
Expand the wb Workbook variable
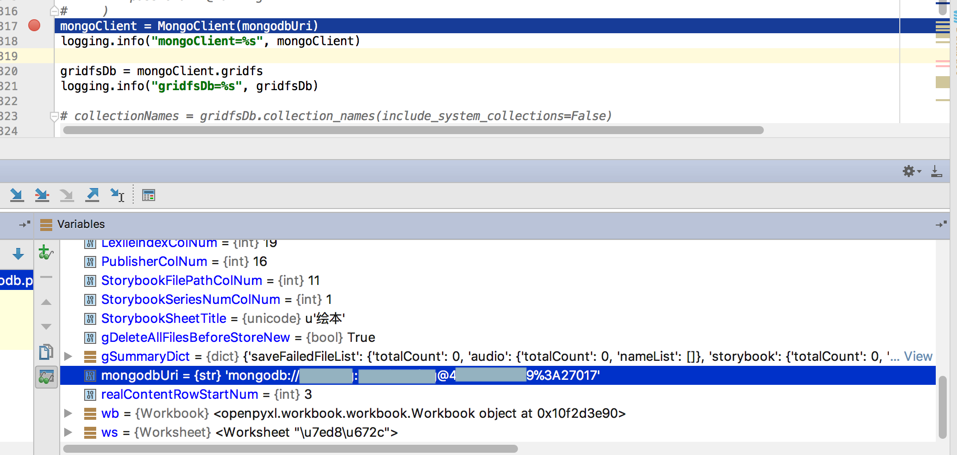[68, 413]
